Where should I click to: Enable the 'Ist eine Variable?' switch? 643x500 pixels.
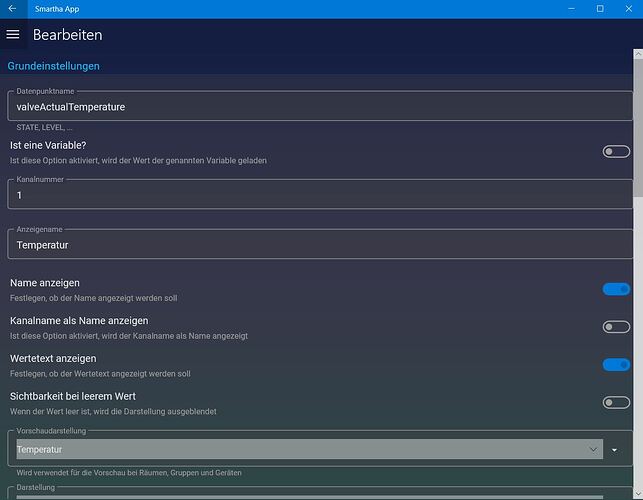(616, 152)
